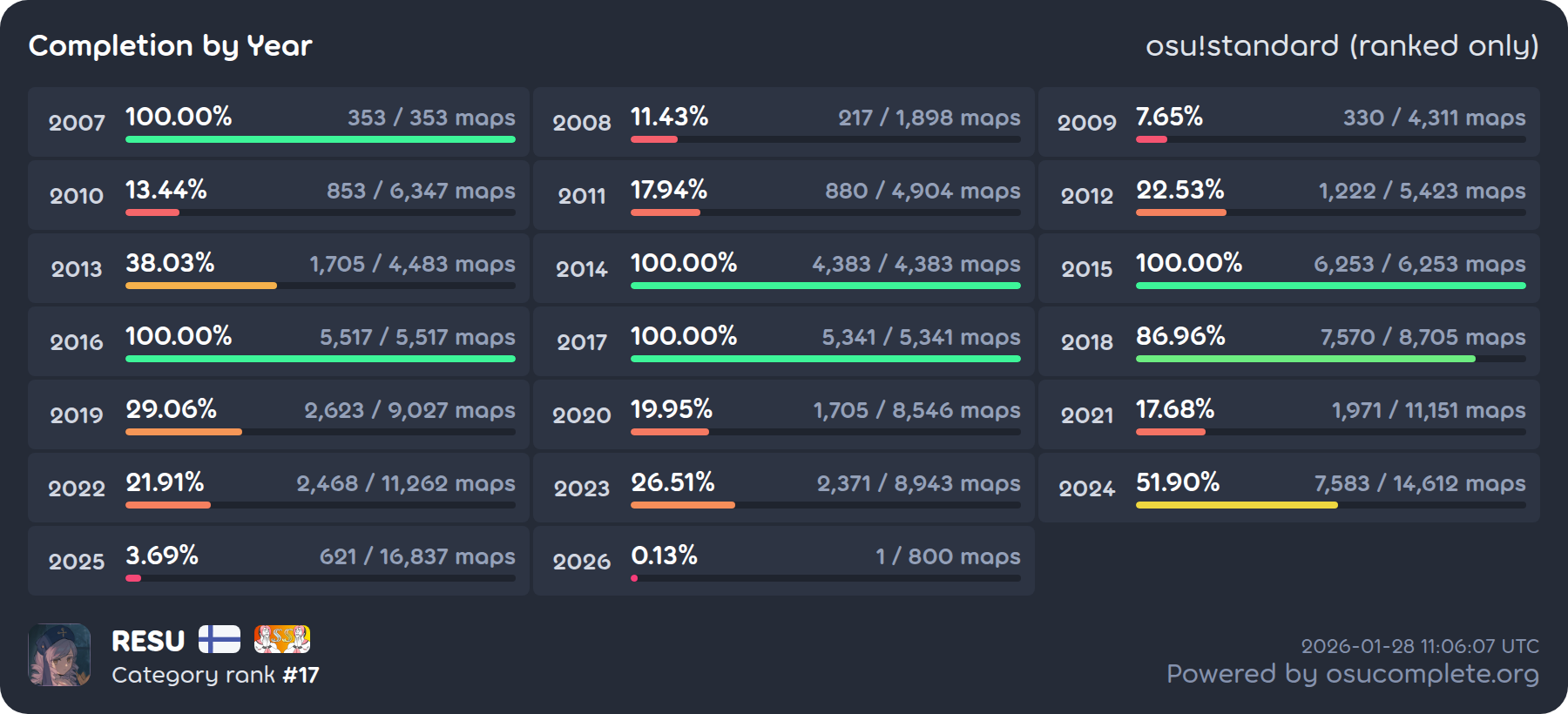Open RESU's profile avatar
The width and height of the screenshot is (1568, 714).
coord(59,655)
